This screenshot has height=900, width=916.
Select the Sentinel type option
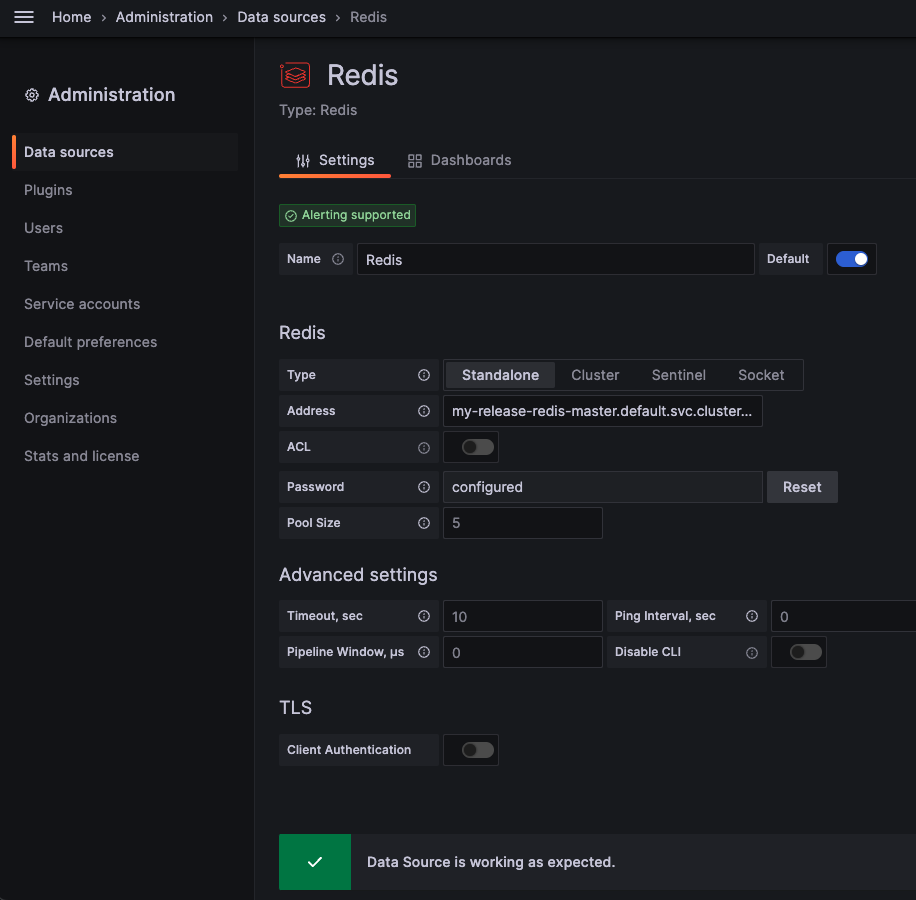tap(678, 375)
